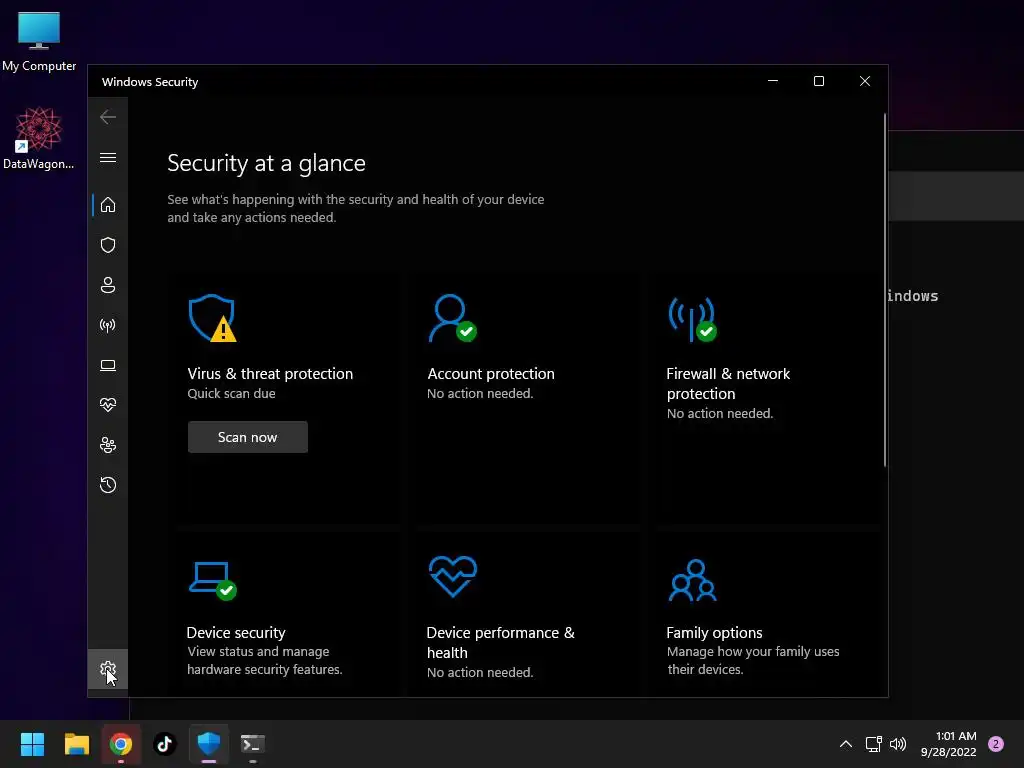This screenshot has width=1024, height=768.
Task: Open Settings gear in Windows Security sidebar
Action: (x=108, y=669)
